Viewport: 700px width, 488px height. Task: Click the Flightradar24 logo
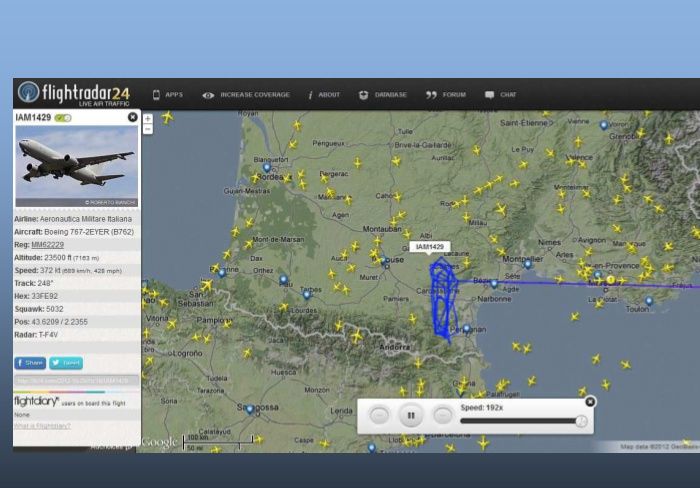74,93
